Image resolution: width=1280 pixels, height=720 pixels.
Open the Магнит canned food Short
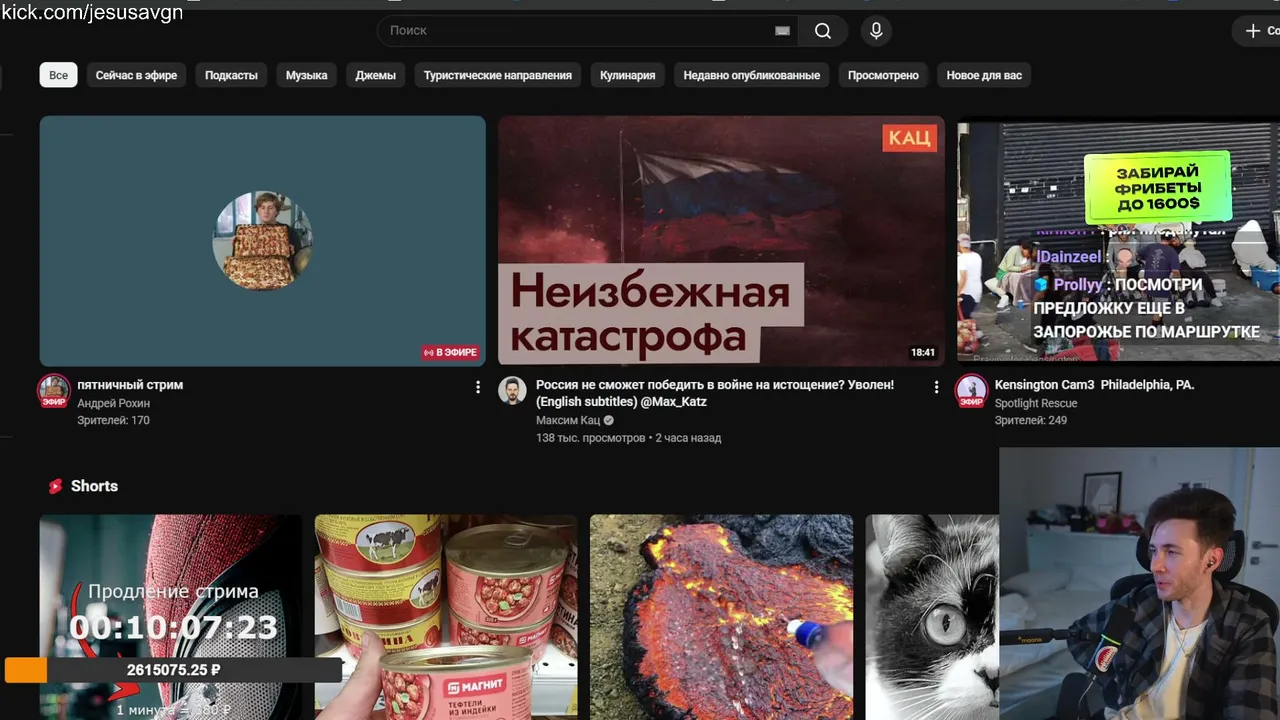coord(446,617)
